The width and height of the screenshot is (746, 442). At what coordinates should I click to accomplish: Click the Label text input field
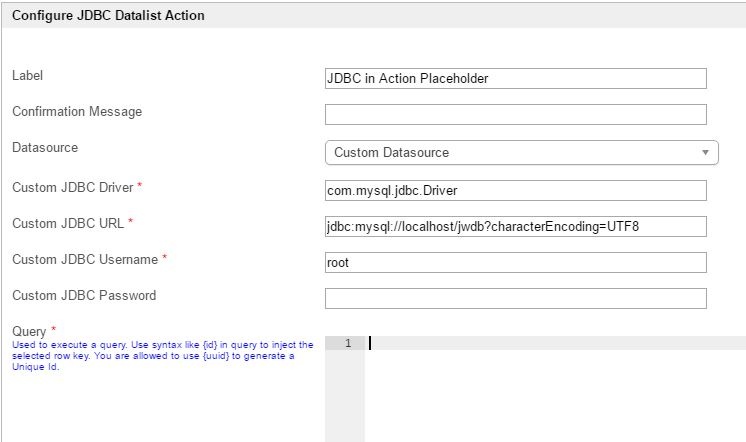(515, 78)
